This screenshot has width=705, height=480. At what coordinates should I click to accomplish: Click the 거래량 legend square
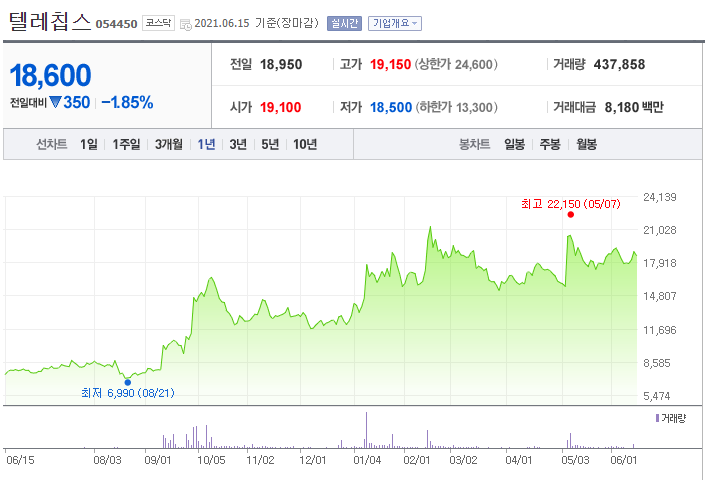(657, 418)
